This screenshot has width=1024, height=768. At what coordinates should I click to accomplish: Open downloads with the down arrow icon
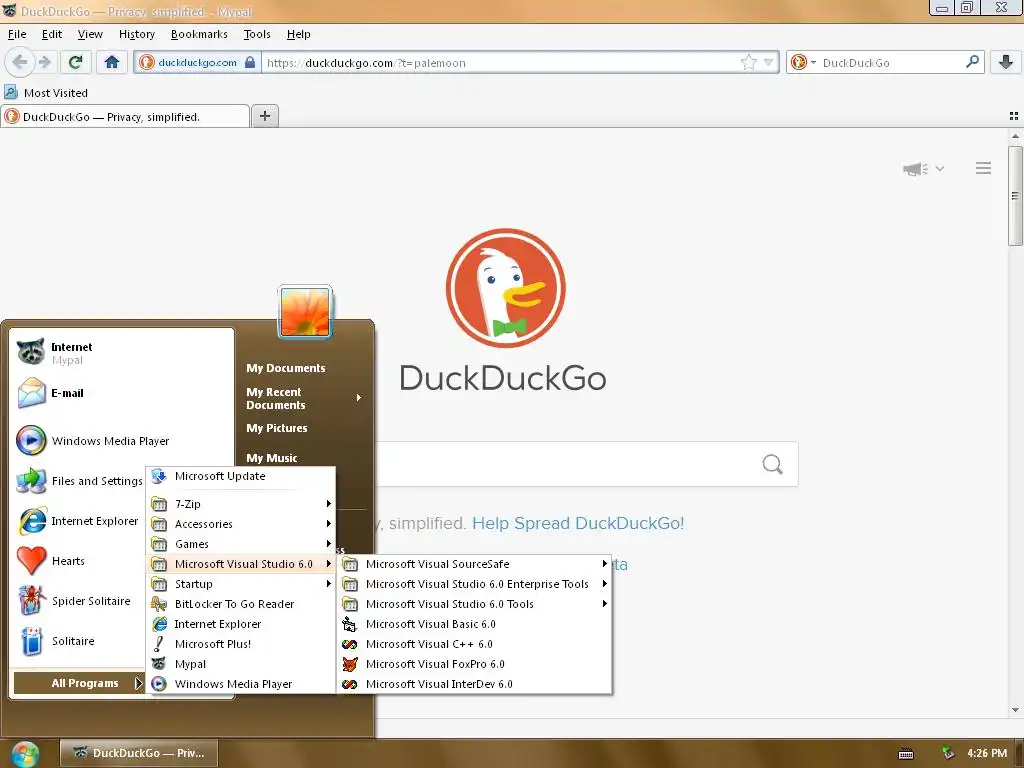1006,62
